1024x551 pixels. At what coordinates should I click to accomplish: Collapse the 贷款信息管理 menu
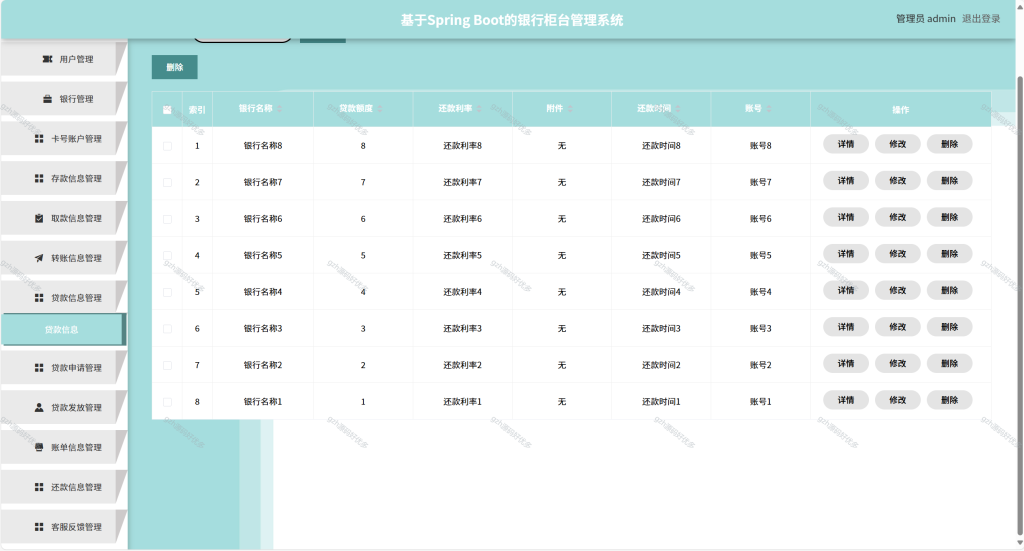pyautogui.click(x=63, y=298)
